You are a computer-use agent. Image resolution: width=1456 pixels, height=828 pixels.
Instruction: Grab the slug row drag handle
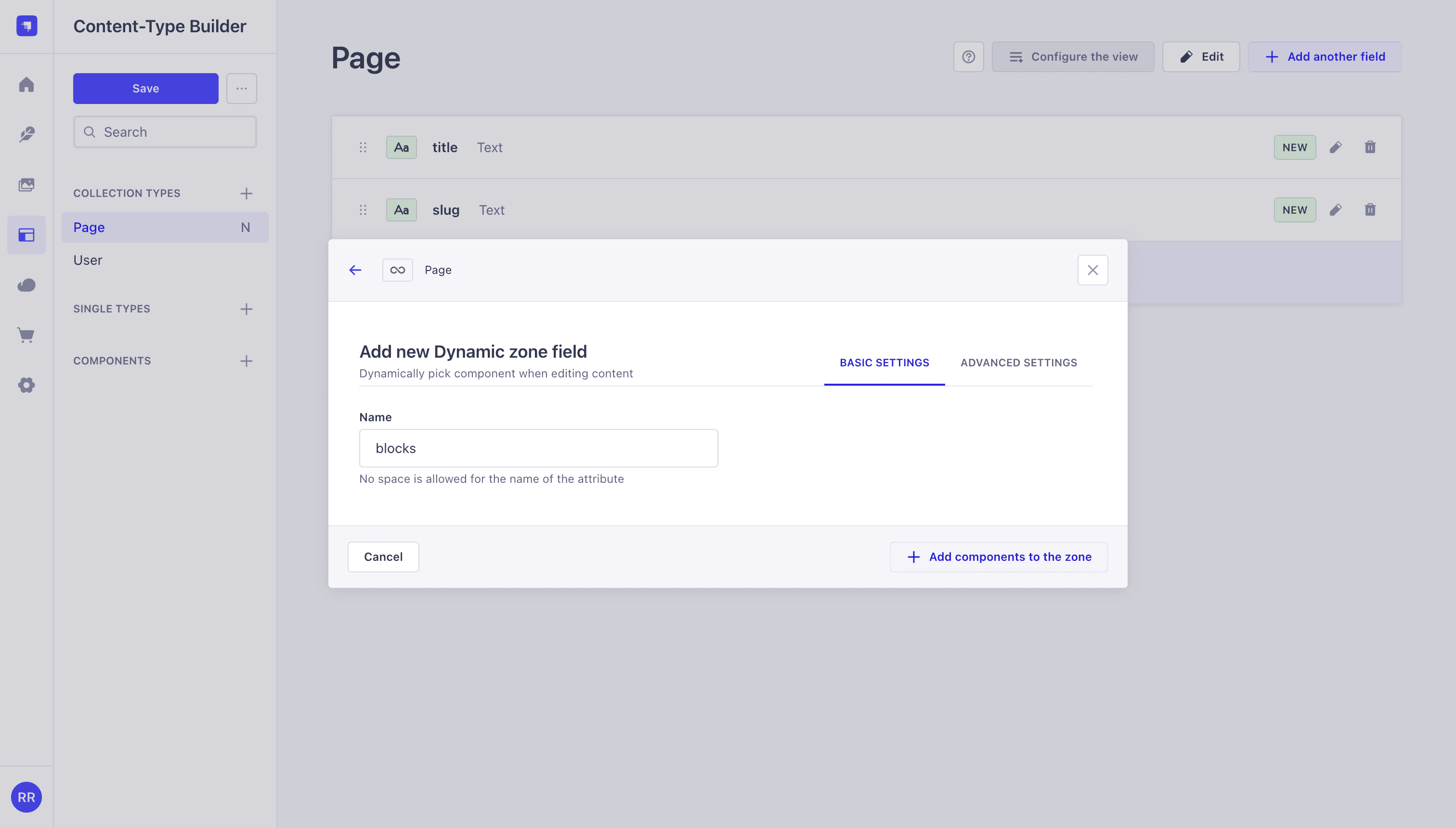(x=363, y=210)
